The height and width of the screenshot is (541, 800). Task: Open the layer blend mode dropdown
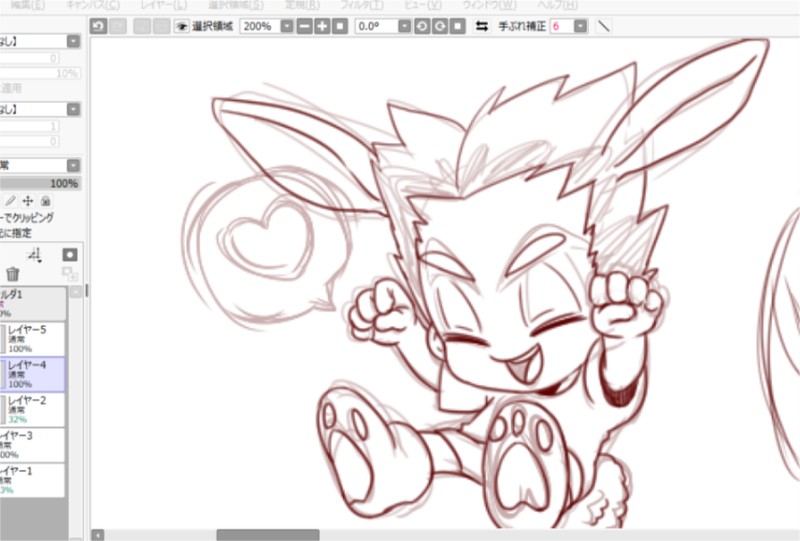point(73,165)
